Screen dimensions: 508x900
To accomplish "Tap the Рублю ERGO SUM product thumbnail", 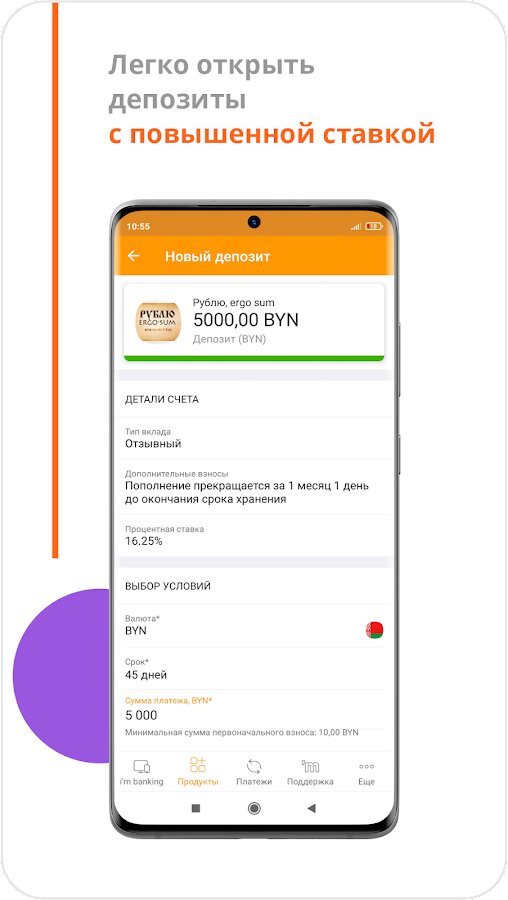I will tap(158, 323).
